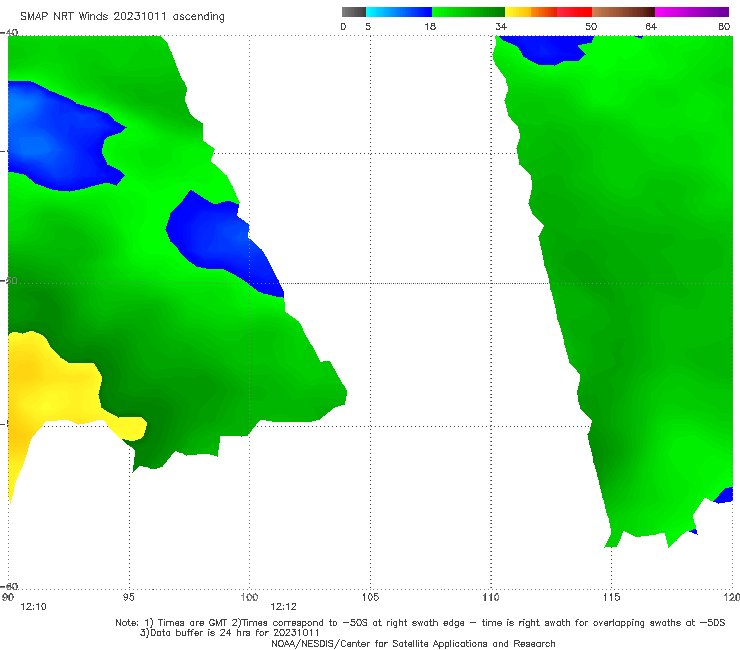740x650 pixels.
Task: Click the longitude axis label '95'
Action: click(128, 597)
